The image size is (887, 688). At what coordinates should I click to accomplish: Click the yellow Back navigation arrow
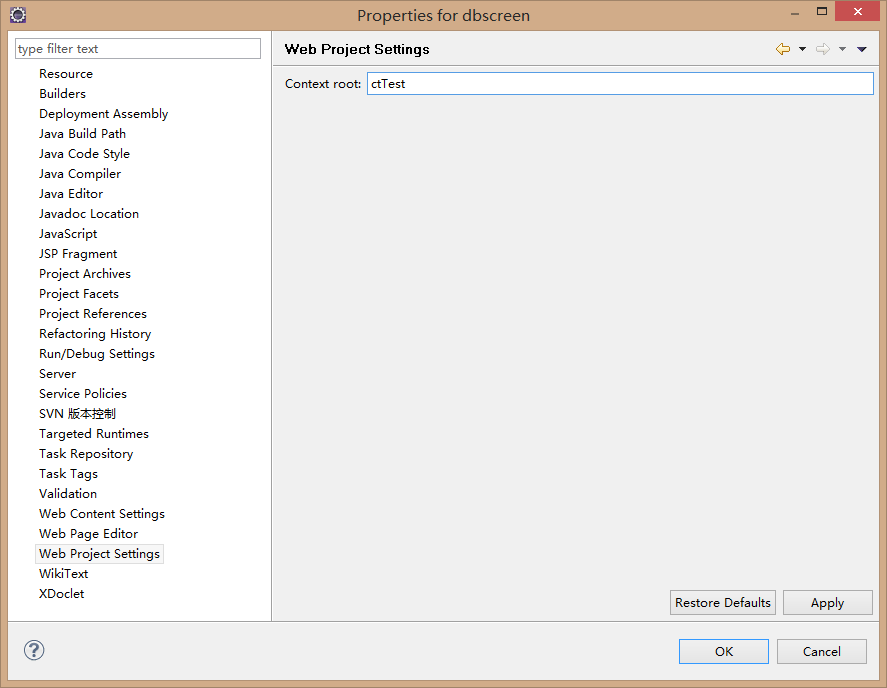[x=782, y=49]
